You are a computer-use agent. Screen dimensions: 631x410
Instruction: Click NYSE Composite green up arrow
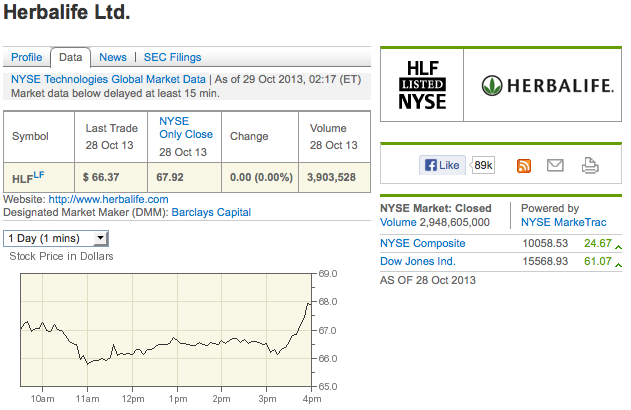[x=619, y=247]
